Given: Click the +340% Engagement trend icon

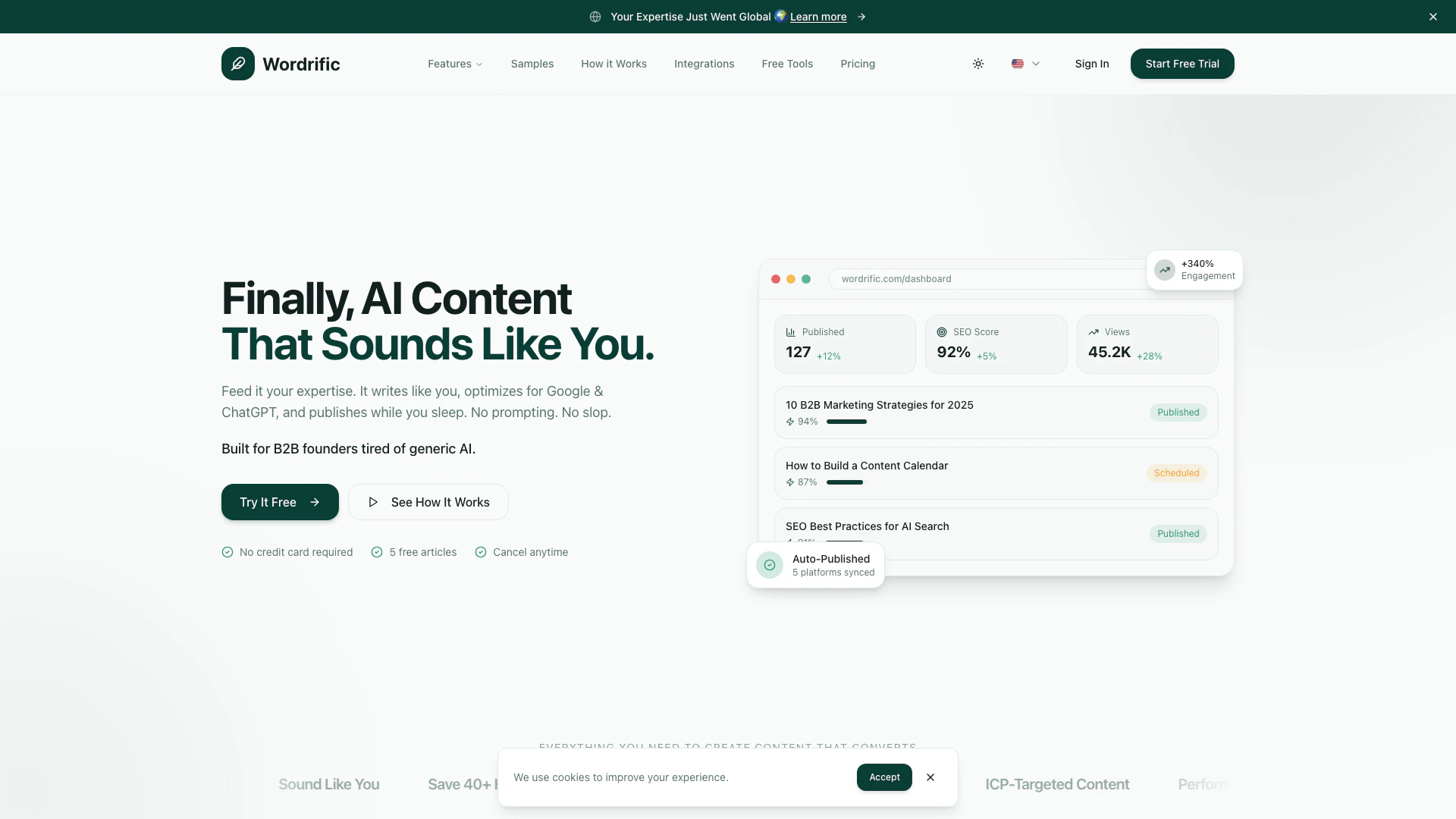Looking at the screenshot, I should pyautogui.click(x=1165, y=270).
